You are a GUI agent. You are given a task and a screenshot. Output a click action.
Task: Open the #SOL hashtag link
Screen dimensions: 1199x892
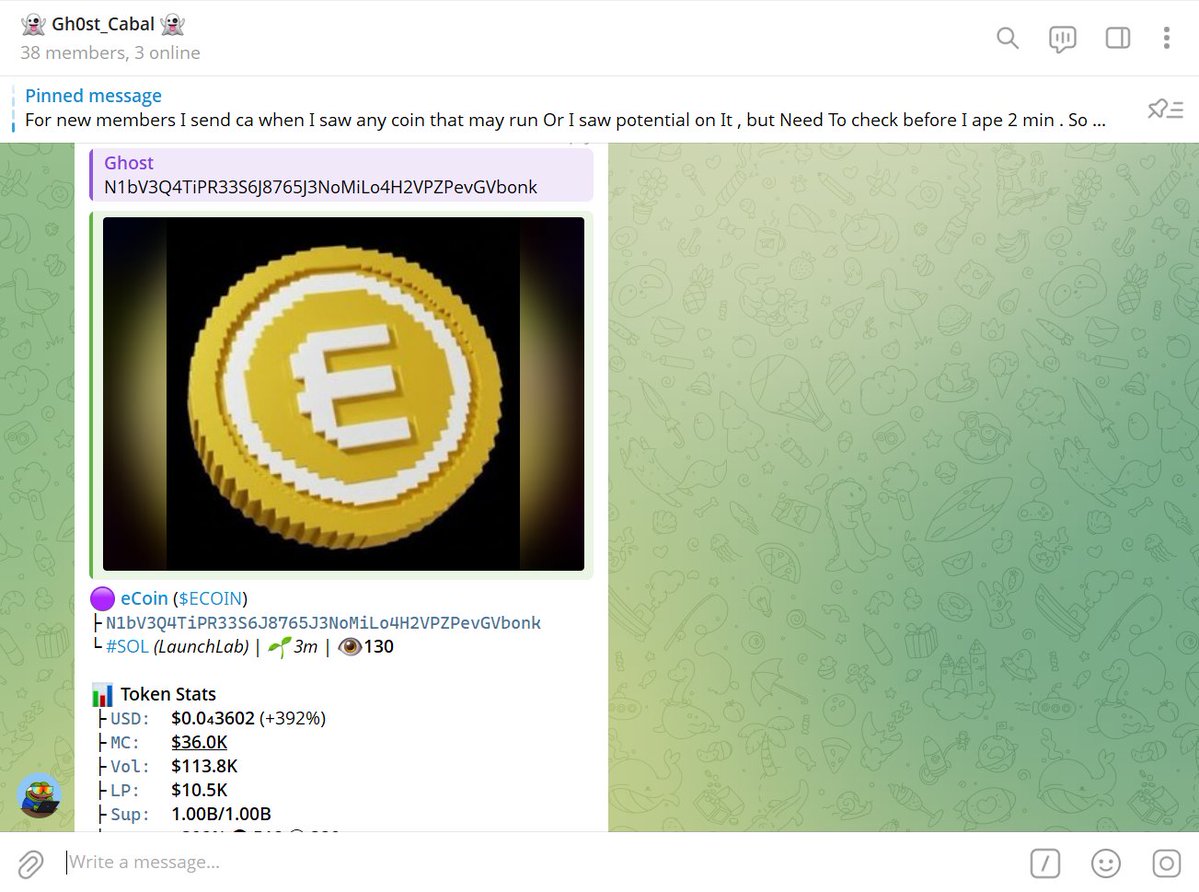(127, 647)
